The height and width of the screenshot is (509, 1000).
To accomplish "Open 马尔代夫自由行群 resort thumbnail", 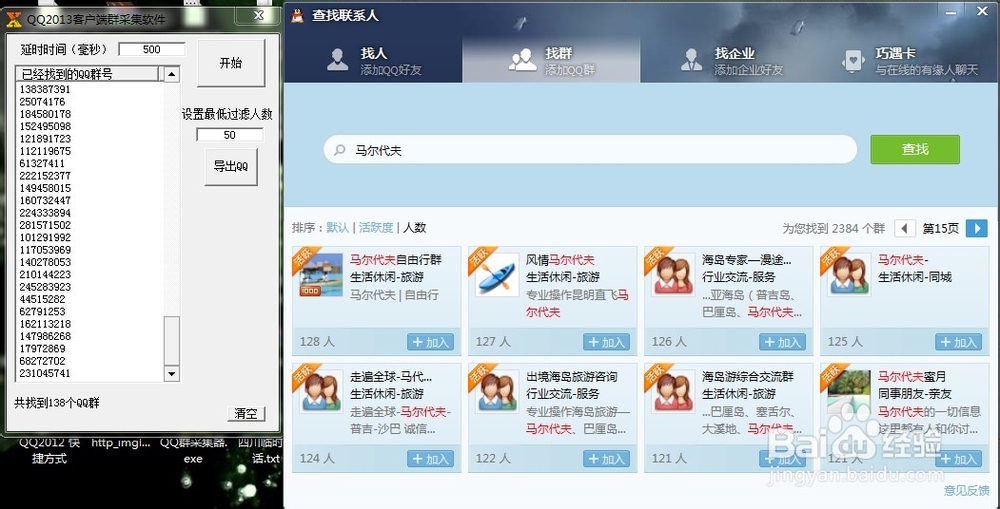I will coord(321,275).
